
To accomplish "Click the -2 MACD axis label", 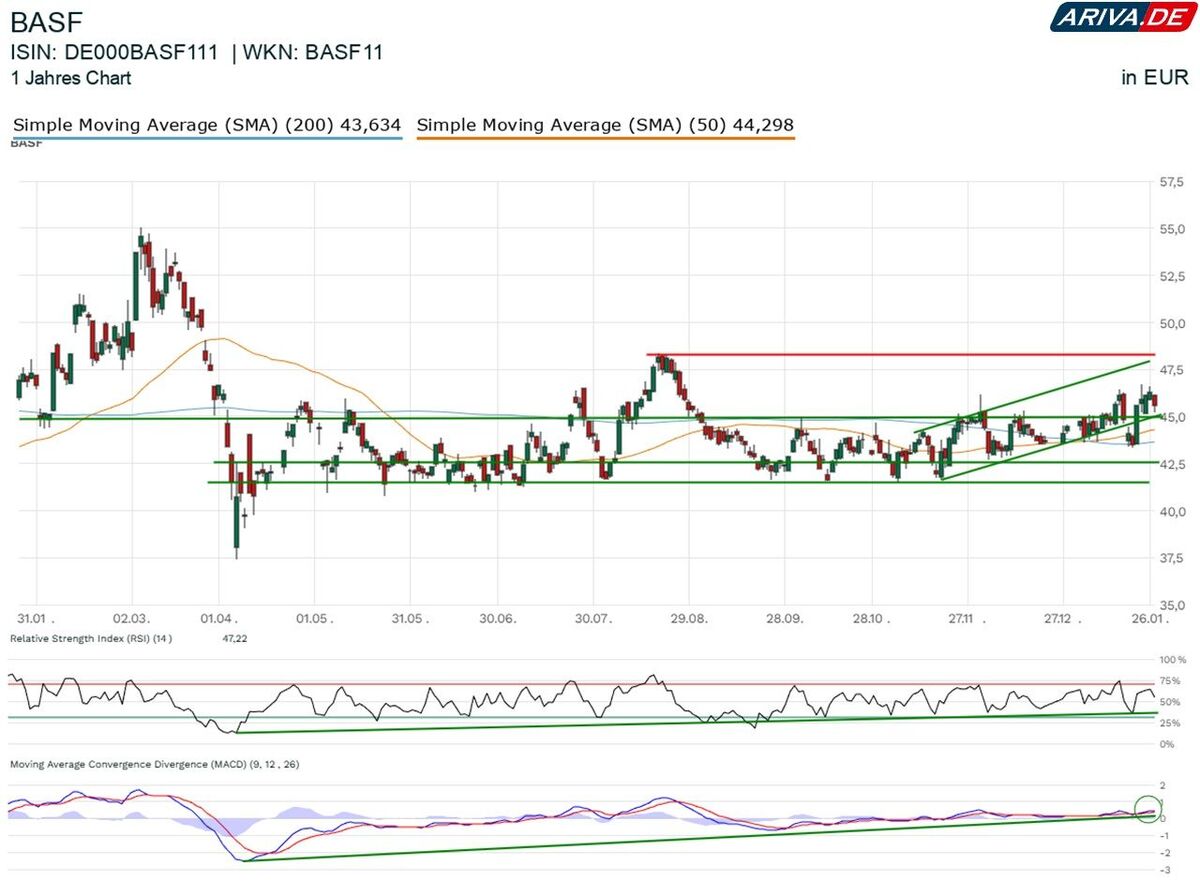I will pos(1165,853).
